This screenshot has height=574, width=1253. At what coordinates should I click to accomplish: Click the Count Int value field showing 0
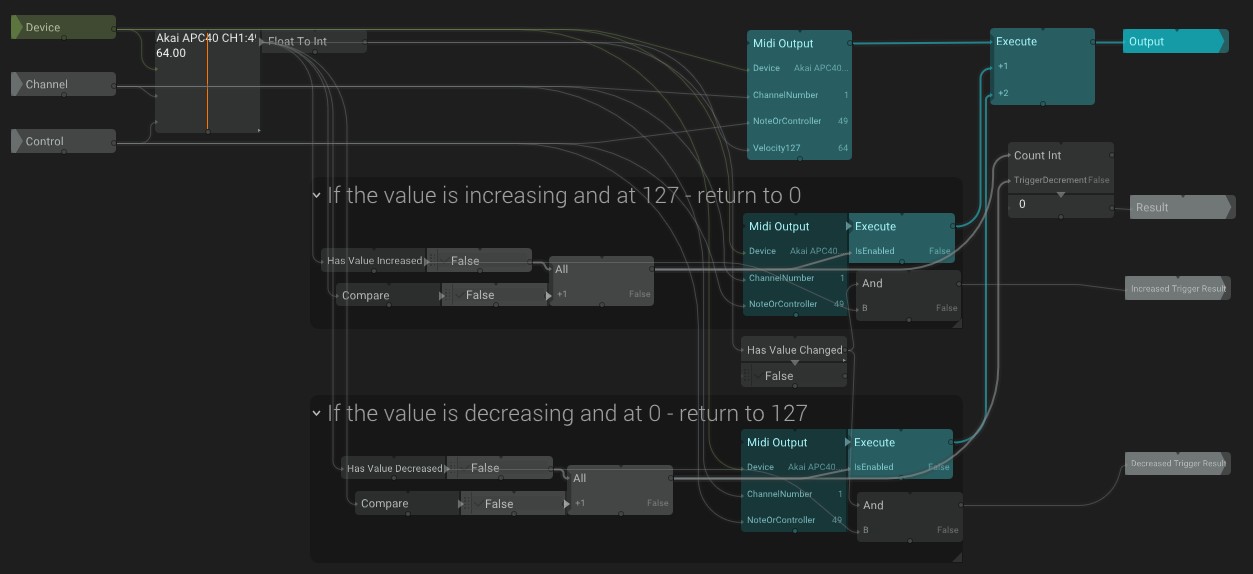tap(1059, 204)
